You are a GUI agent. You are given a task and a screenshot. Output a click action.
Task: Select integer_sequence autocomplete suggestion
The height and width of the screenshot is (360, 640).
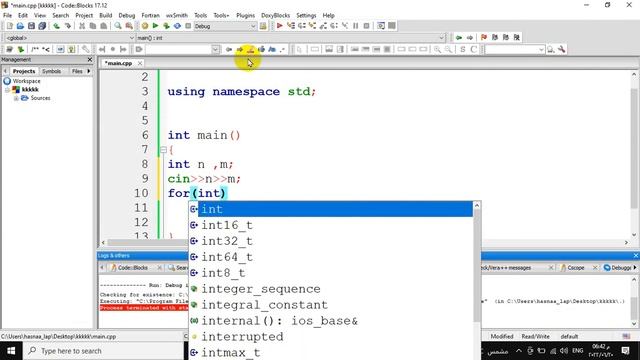tap(331, 289)
